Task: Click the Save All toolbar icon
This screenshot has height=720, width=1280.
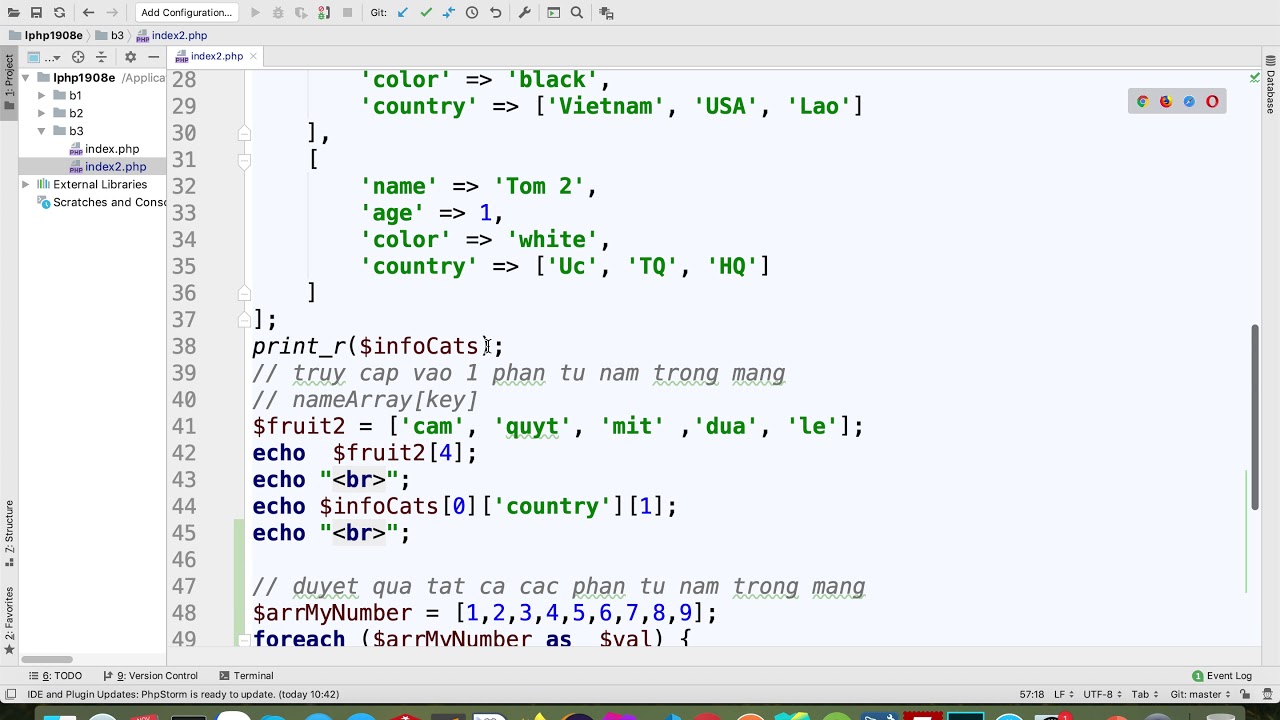Action: coord(36,13)
